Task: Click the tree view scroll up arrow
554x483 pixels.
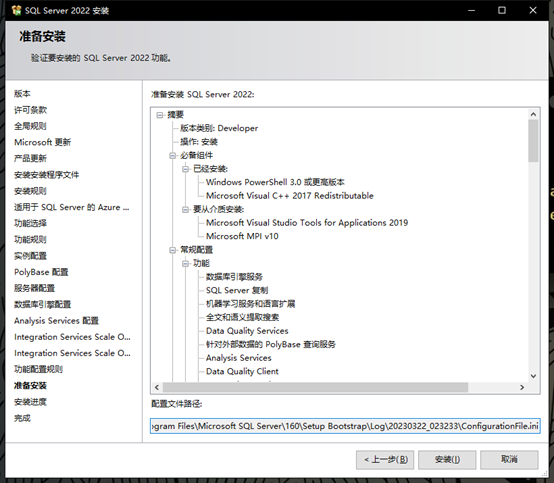Action: [x=534, y=114]
